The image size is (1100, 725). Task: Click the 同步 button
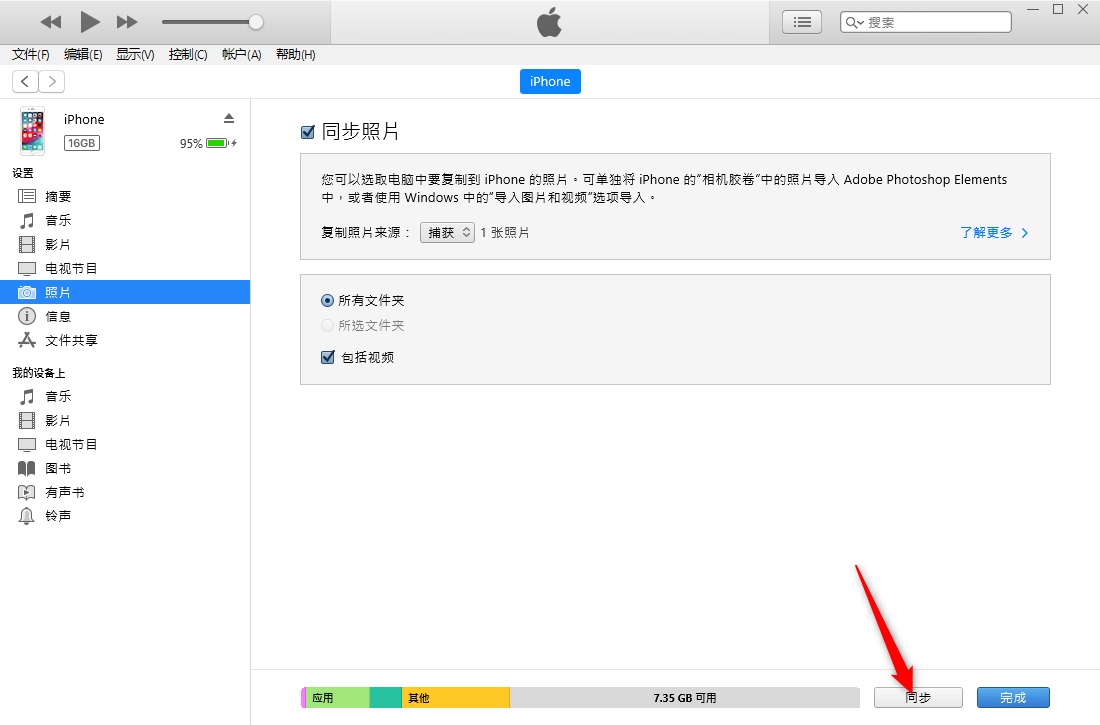(x=918, y=698)
